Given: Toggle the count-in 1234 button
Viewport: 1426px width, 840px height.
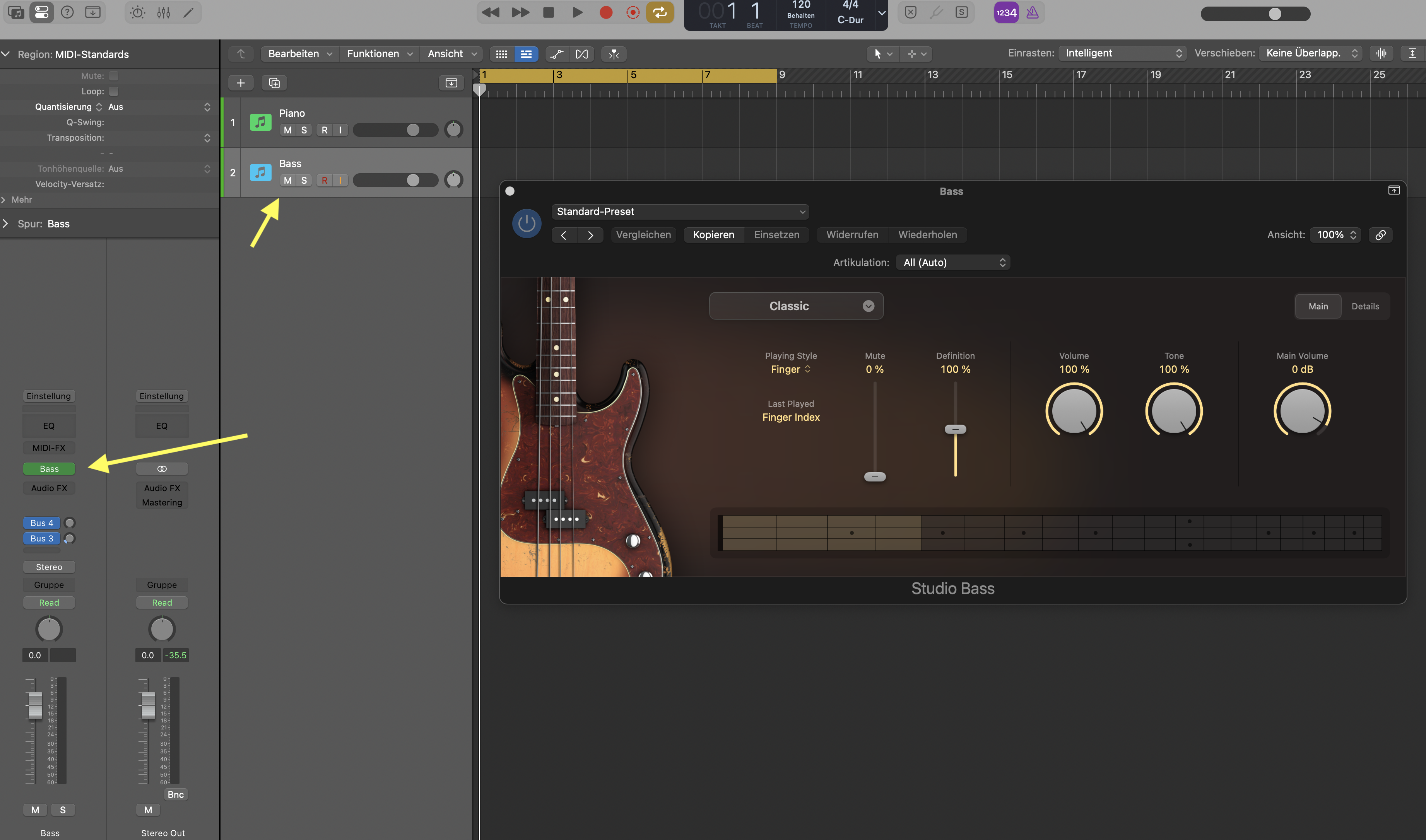Looking at the screenshot, I should [x=1007, y=12].
